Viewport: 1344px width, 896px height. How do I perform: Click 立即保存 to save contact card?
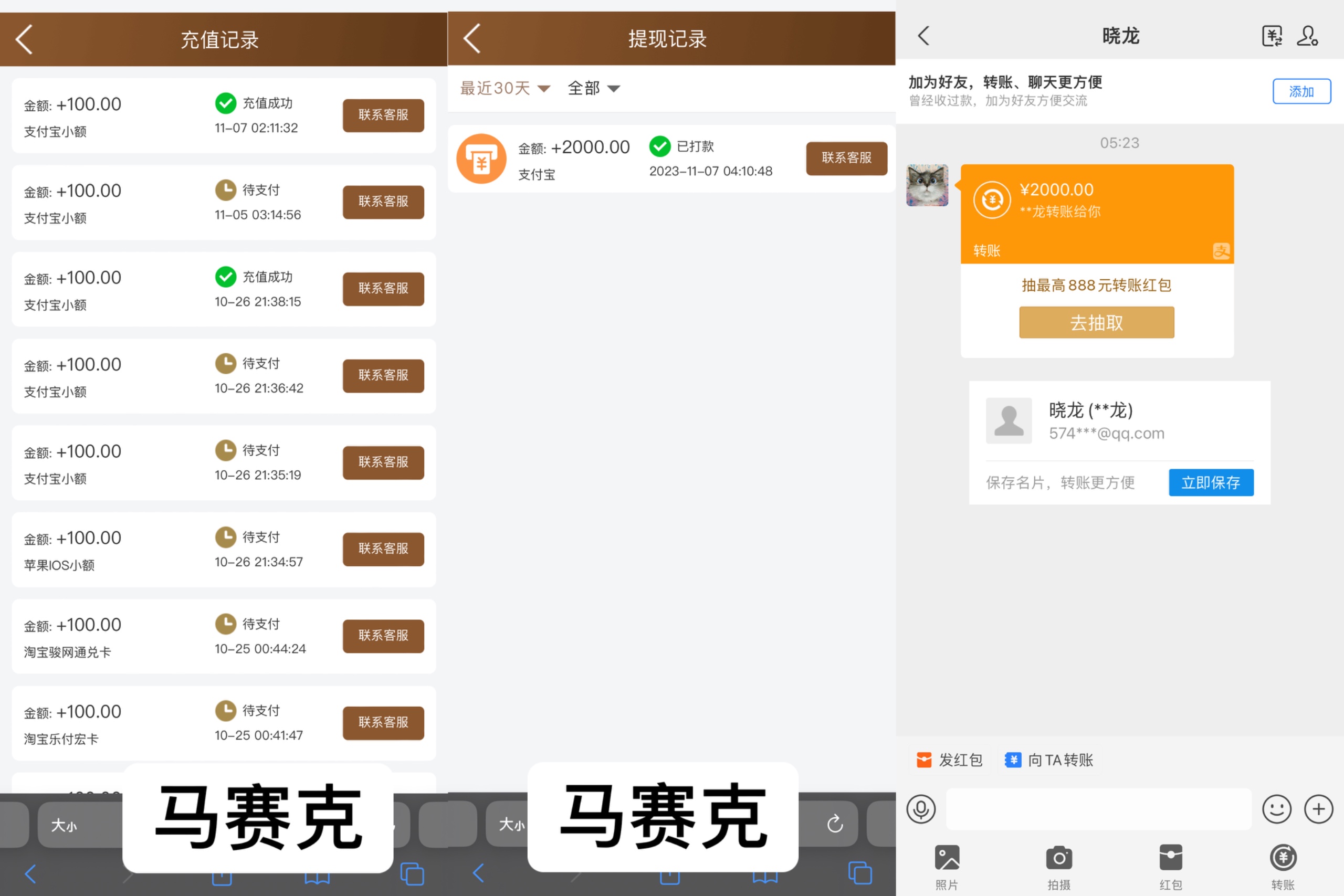(1210, 482)
